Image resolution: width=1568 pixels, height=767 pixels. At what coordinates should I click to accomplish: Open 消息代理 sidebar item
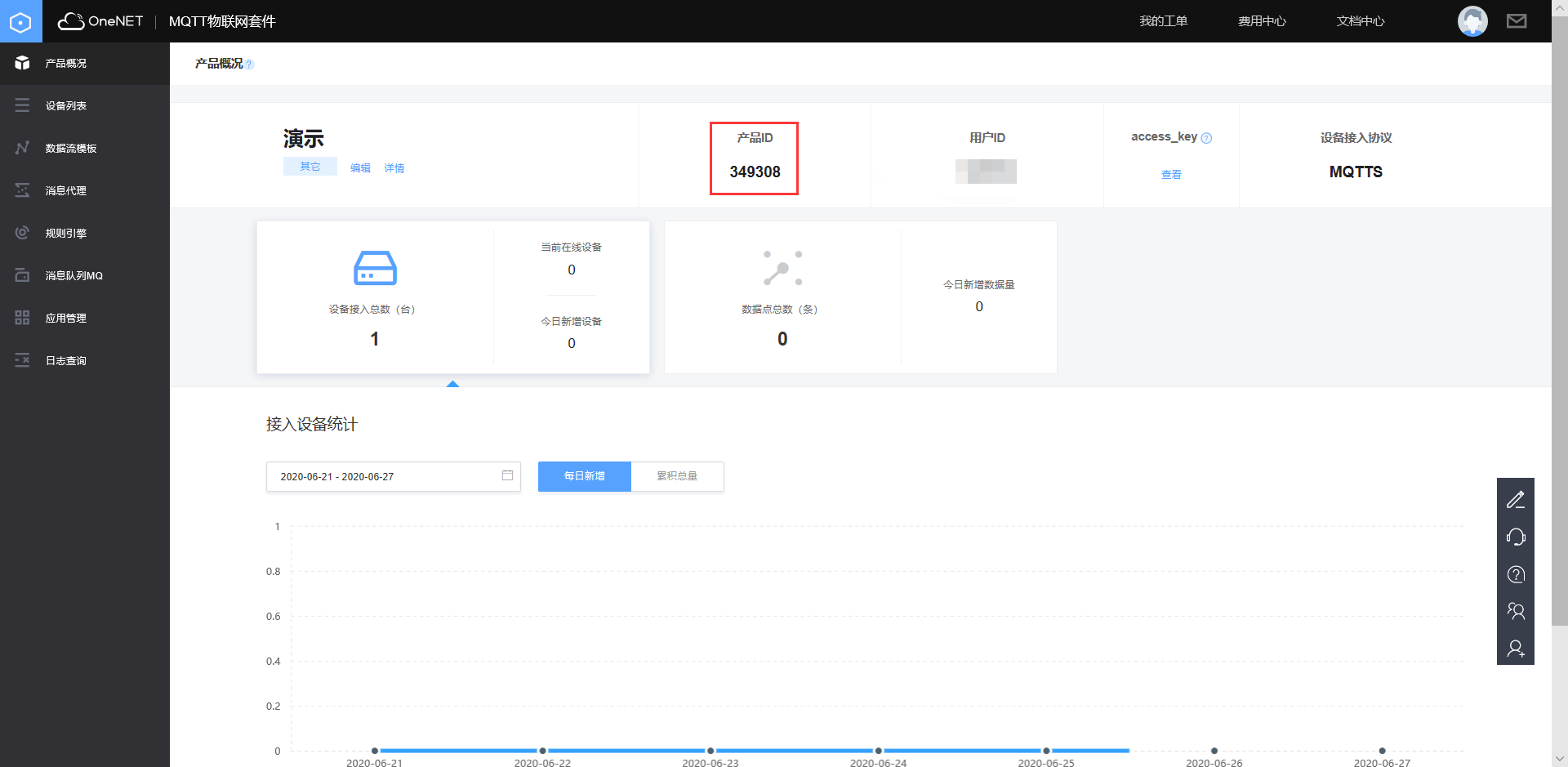(x=85, y=190)
